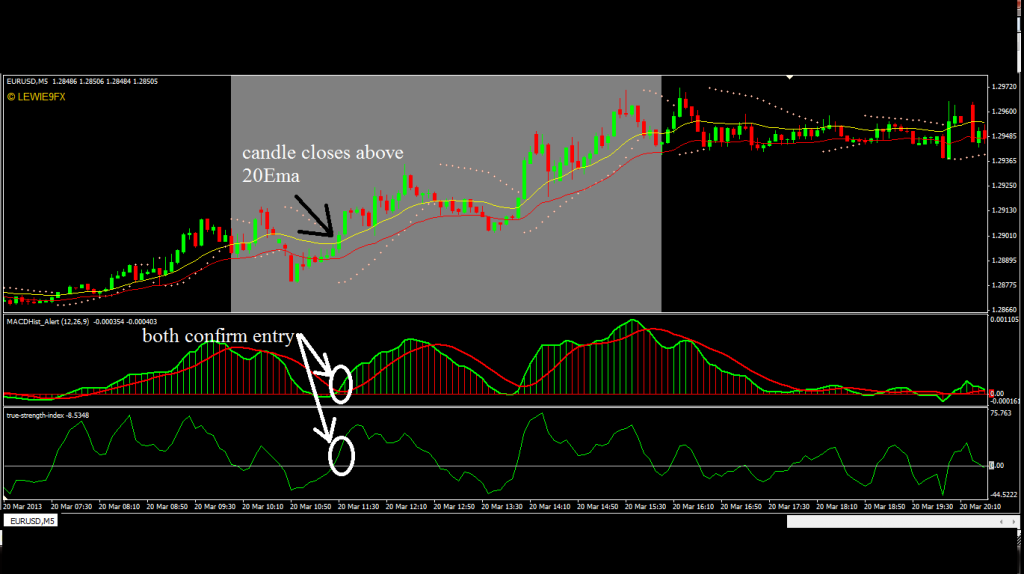Click the -44.5222 TSI scale value
Image resolution: width=1024 pixels, height=574 pixels.
1004,495
